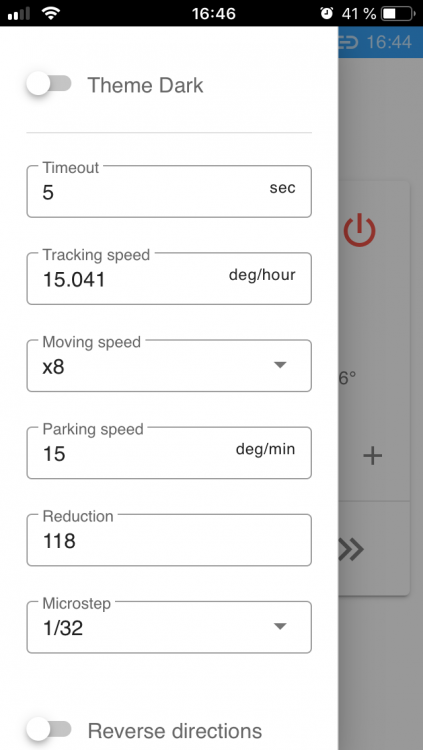Screen dimensions: 423x750
Task: Tap the connection link icon in header
Action: pos(348,42)
